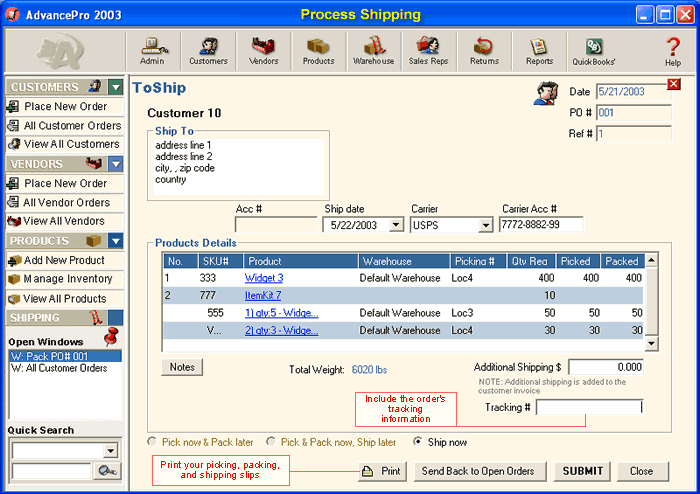
Task: Open View All Customers
Action: tap(65, 144)
